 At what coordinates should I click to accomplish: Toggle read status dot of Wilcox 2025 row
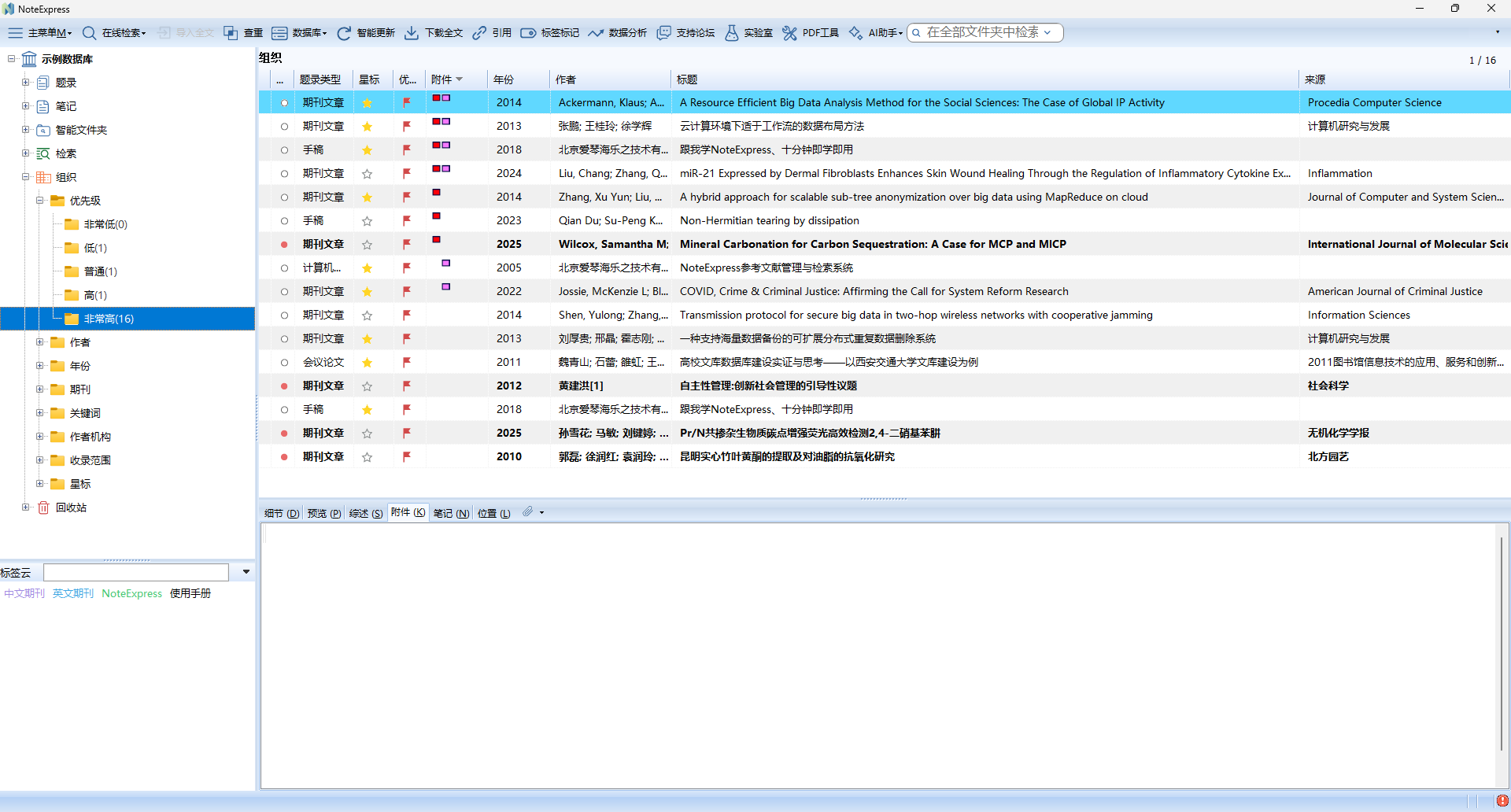point(284,244)
